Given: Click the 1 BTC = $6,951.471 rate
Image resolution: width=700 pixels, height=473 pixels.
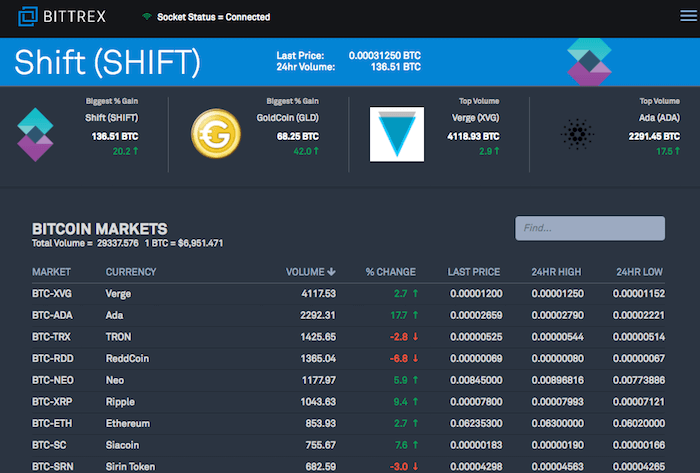Looking at the screenshot, I should 183,243.
